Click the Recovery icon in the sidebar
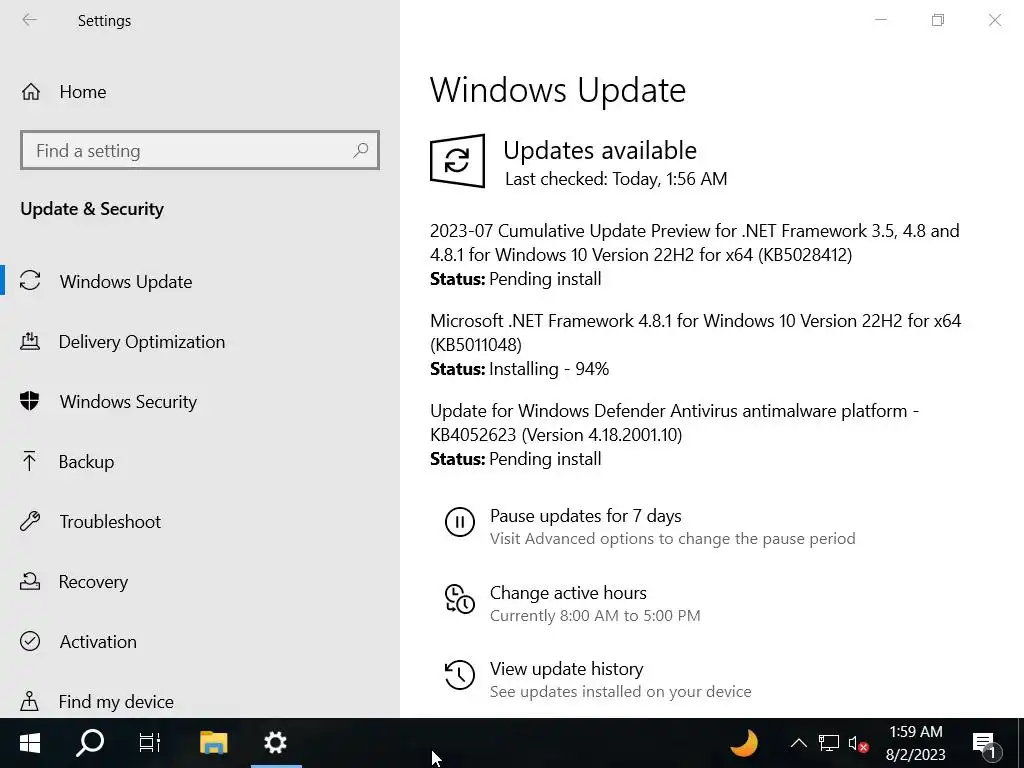1024x768 pixels. (x=30, y=581)
